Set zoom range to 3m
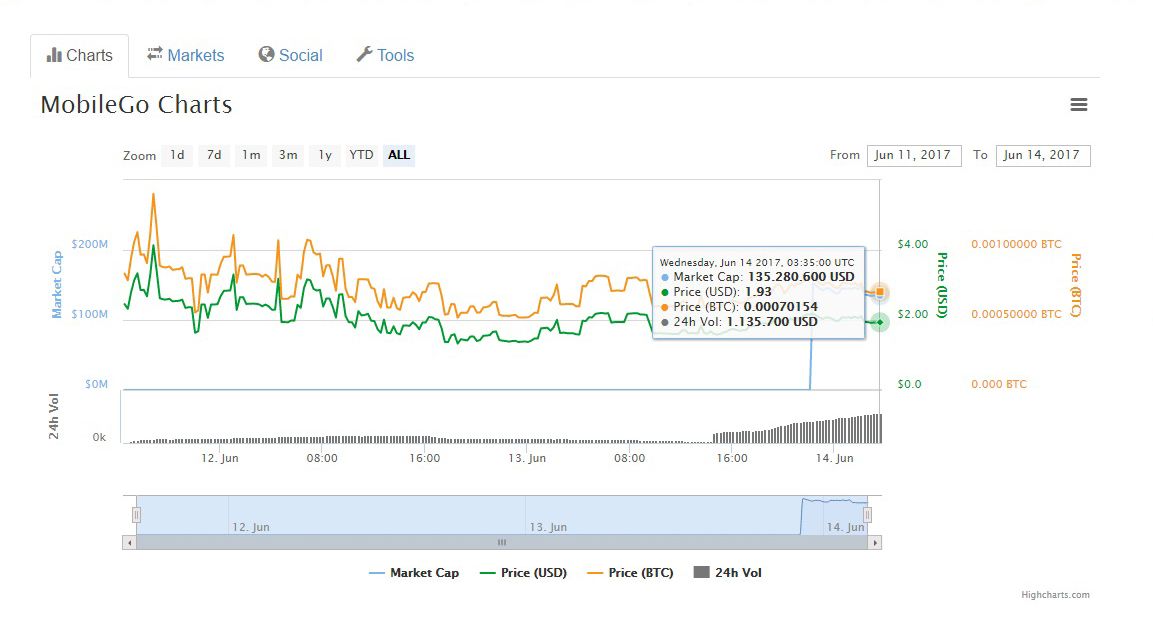1153x621 pixels. click(x=288, y=155)
